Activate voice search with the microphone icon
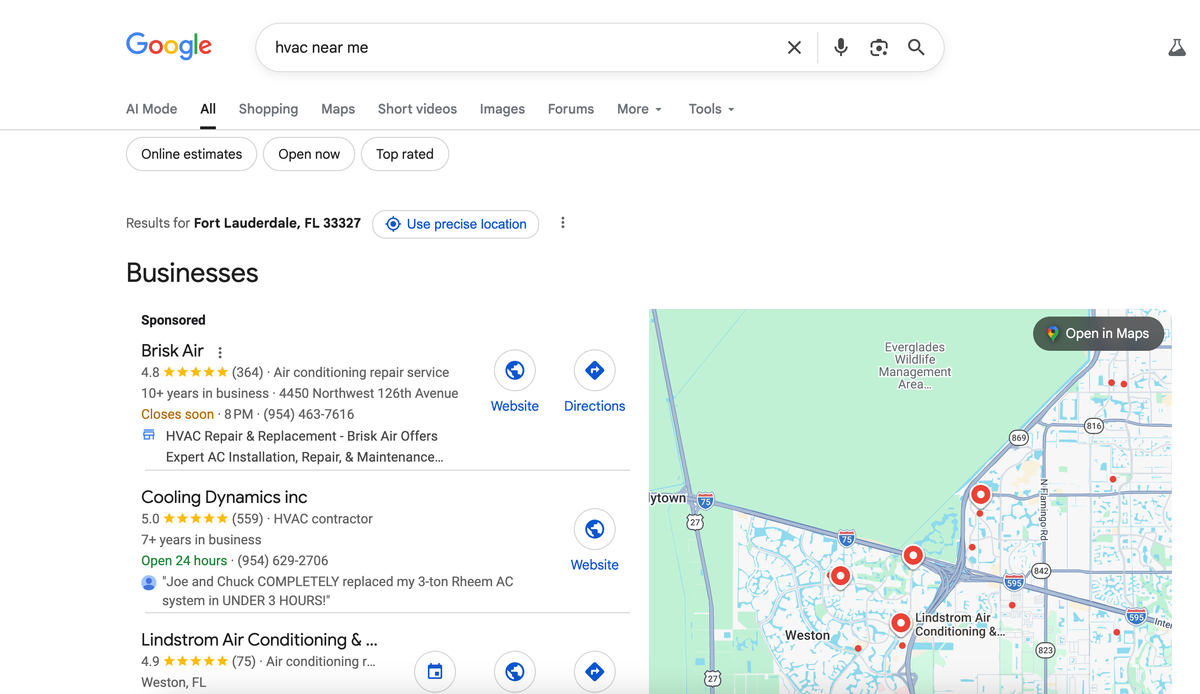This screenshot has height=694, width=1200. coord(840,47)
